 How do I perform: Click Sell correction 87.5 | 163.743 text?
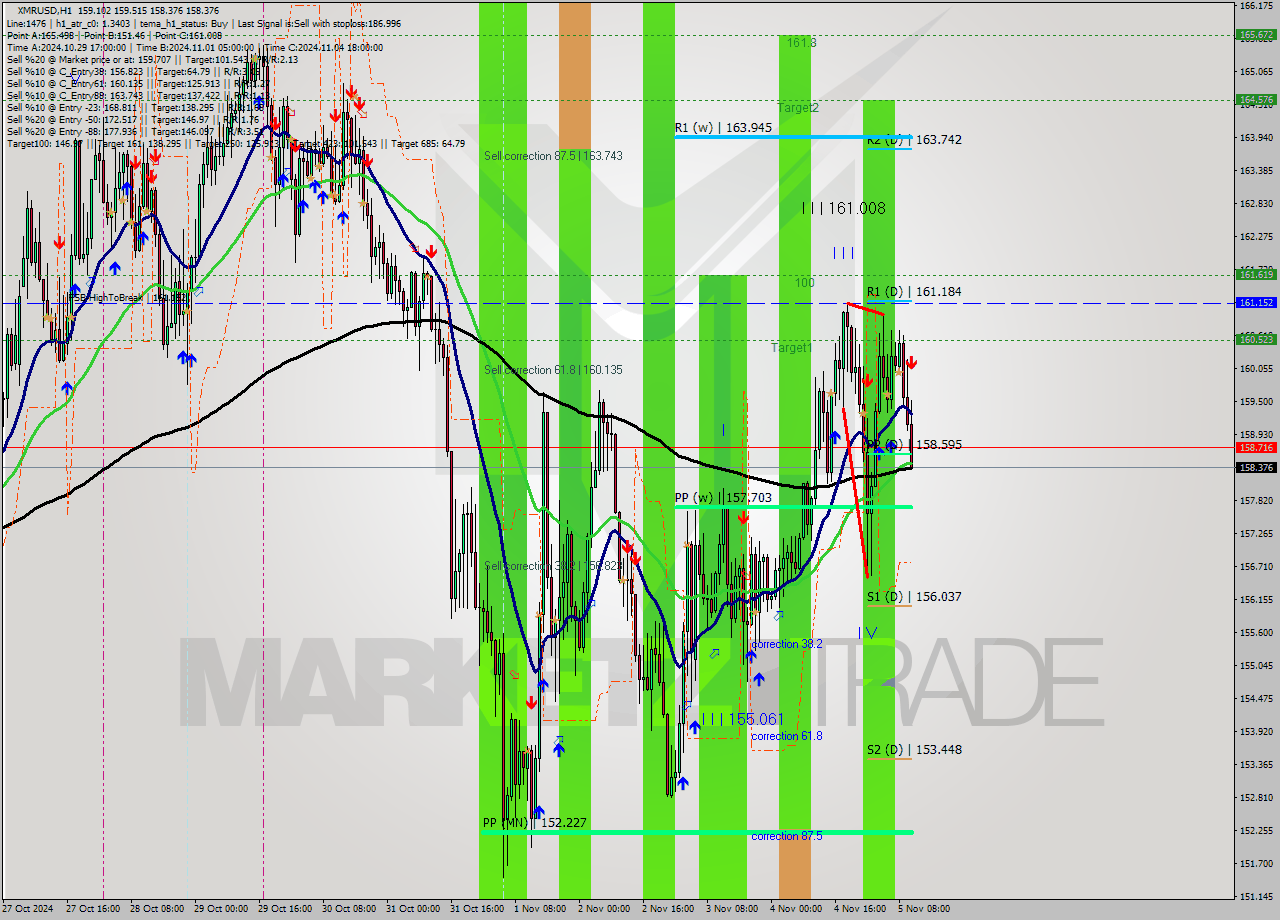click(x=553, y=156)
